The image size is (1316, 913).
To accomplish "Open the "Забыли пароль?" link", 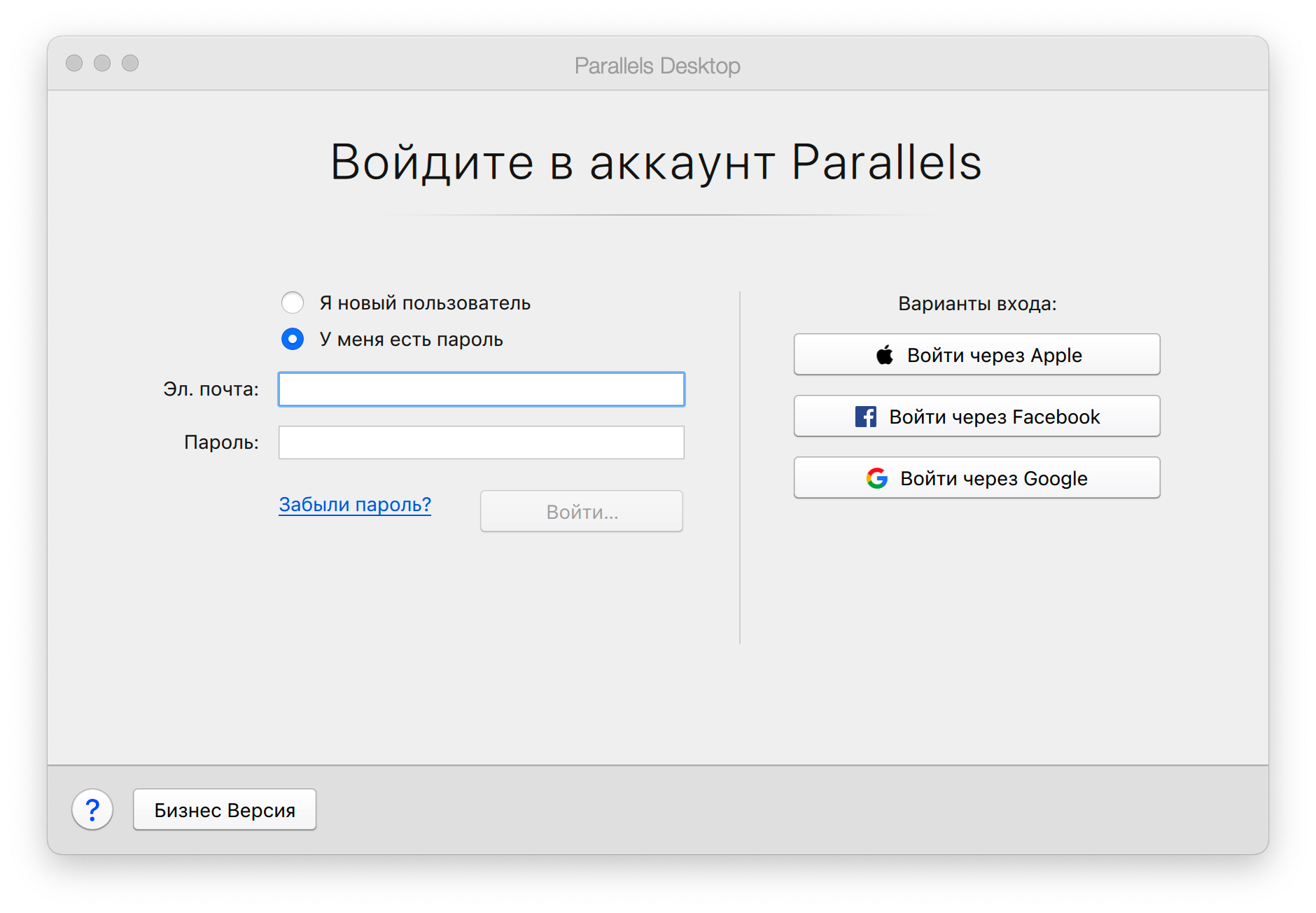I will click(x=355, y=504).
